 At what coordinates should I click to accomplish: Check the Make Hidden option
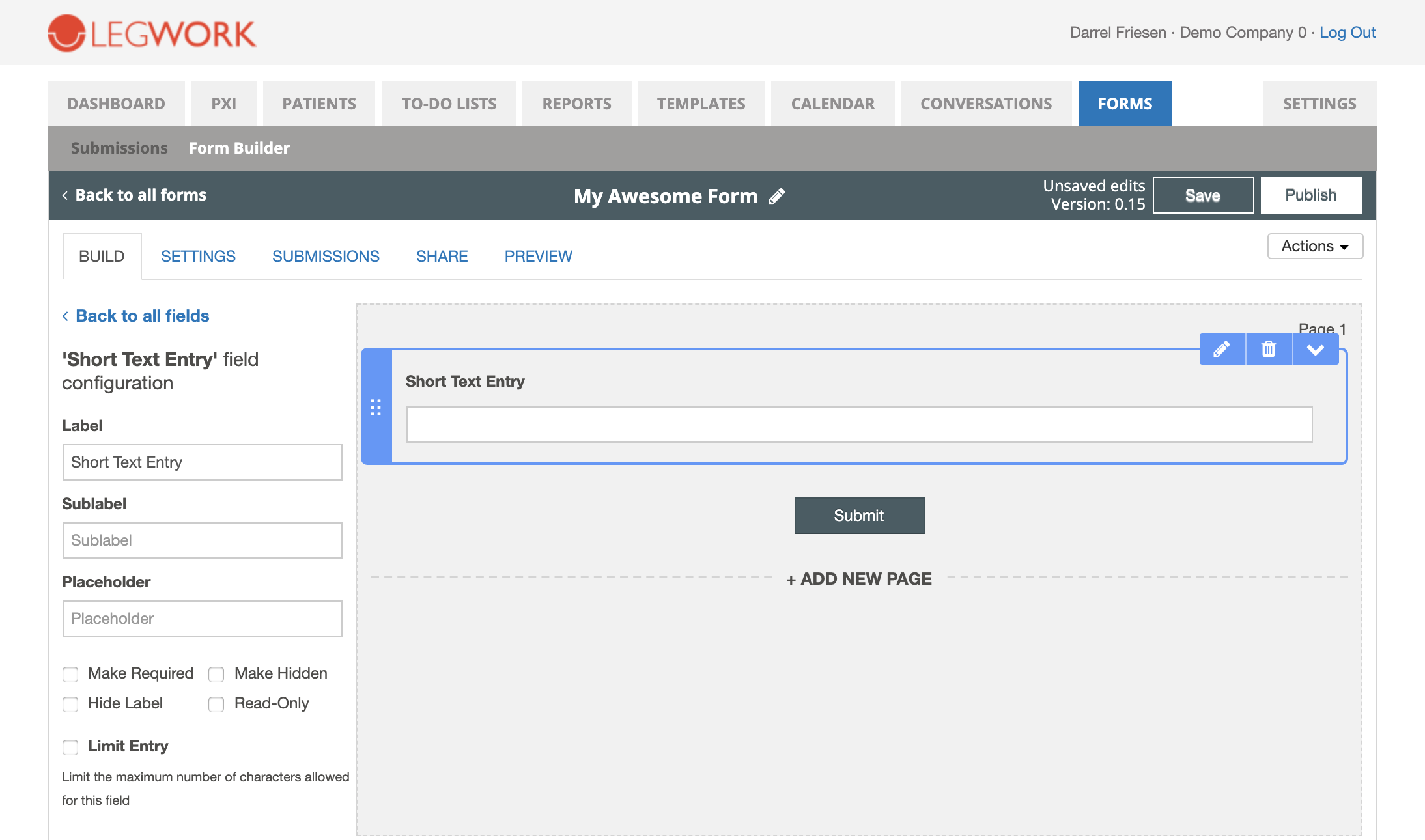(216, 675)
